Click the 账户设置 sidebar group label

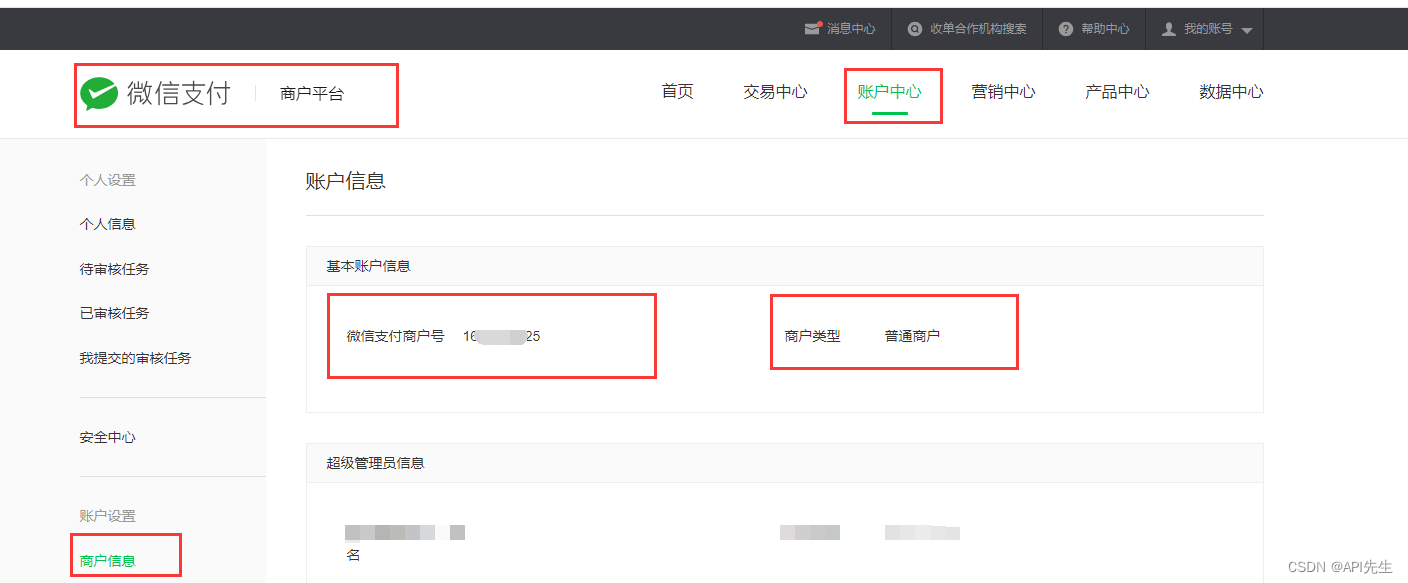[x=108, y=516]
